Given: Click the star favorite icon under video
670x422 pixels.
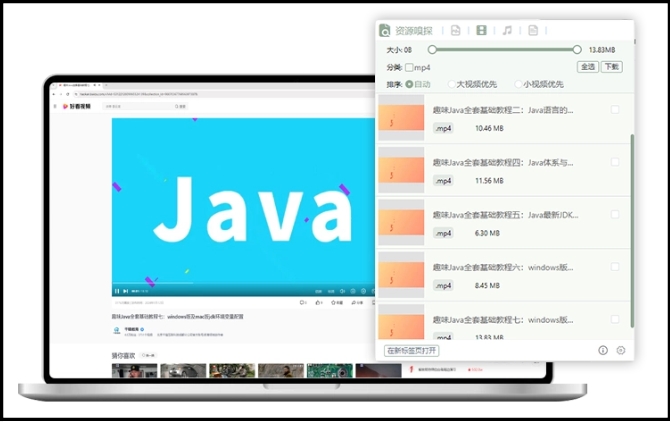Looking at the screenshot, I should pyautogui.click(x=336, y=302).
